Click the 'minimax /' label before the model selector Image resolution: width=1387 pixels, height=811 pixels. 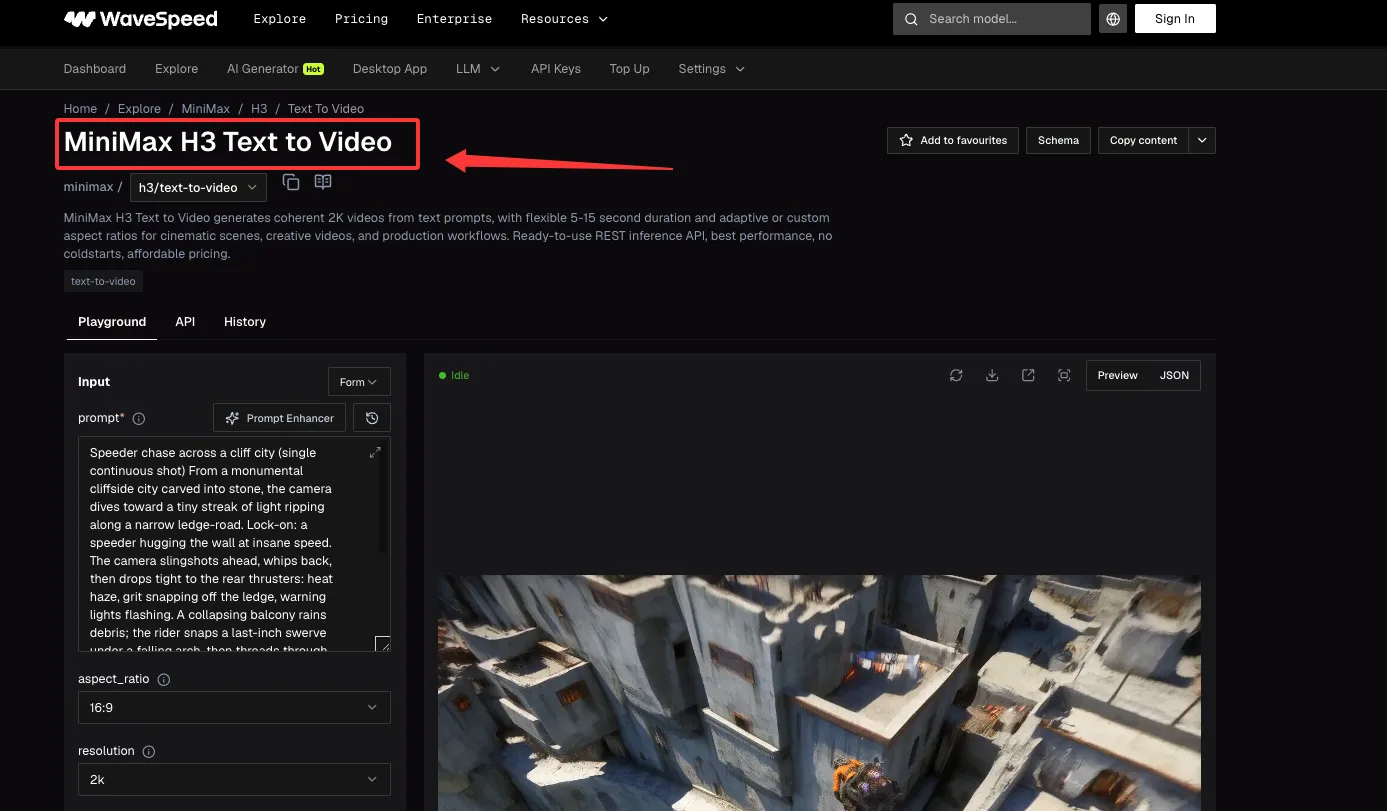[x=93, y=187]
